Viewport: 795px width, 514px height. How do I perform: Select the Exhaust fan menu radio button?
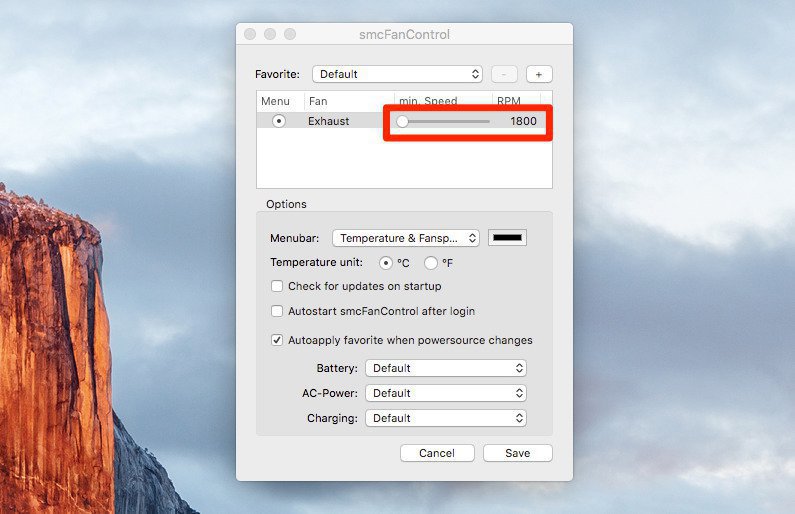click(278, 121)
